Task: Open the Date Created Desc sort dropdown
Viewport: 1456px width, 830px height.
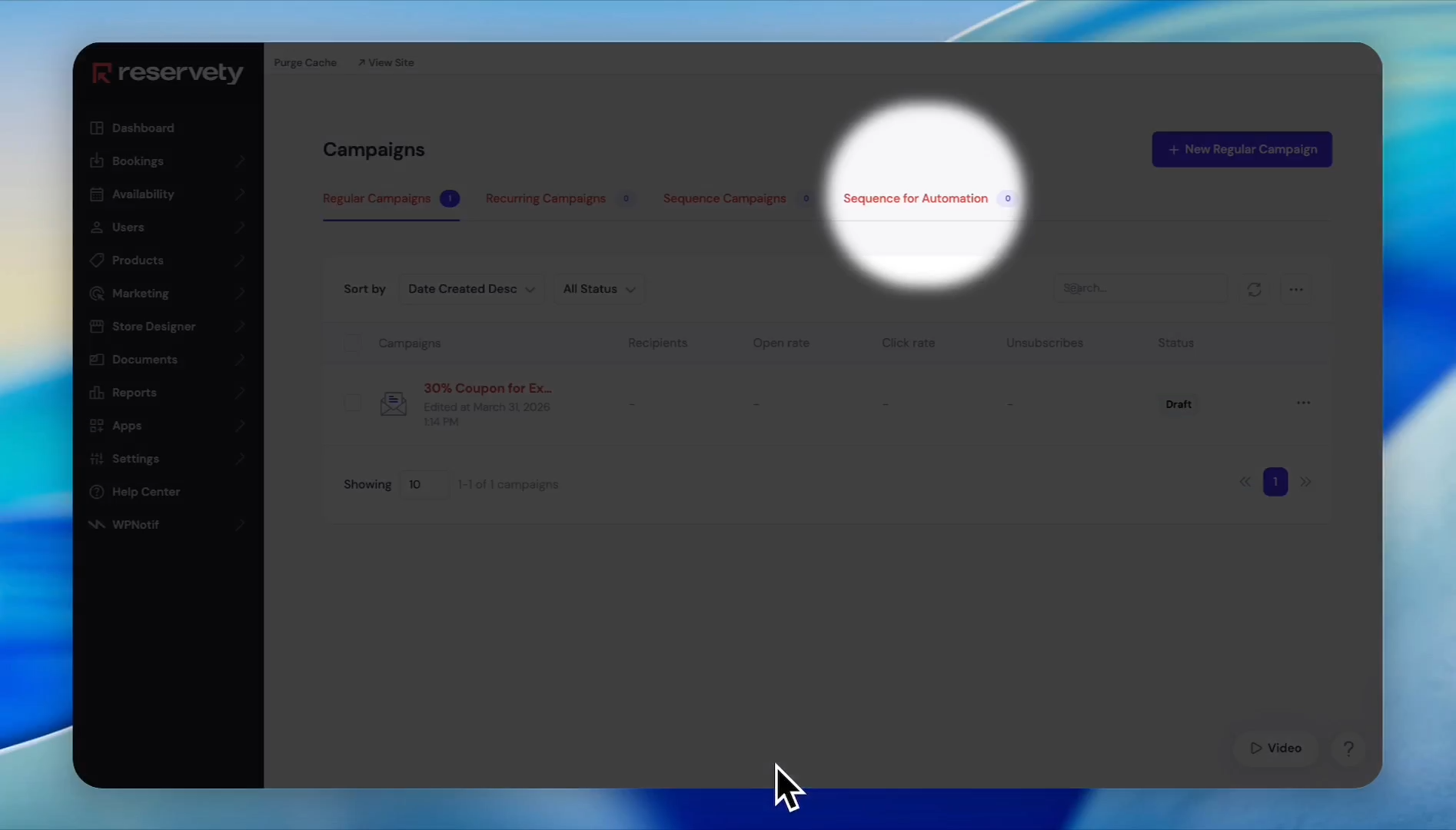Action: (471, 289)
